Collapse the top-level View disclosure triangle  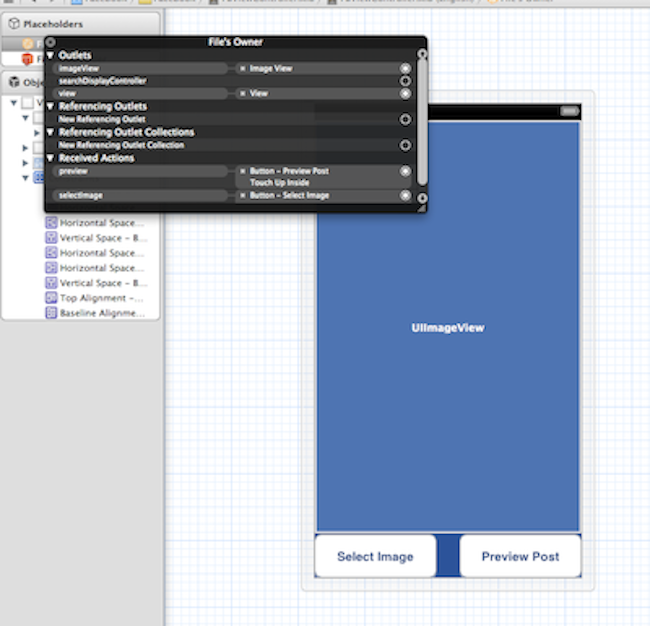[x=14, y=102]
